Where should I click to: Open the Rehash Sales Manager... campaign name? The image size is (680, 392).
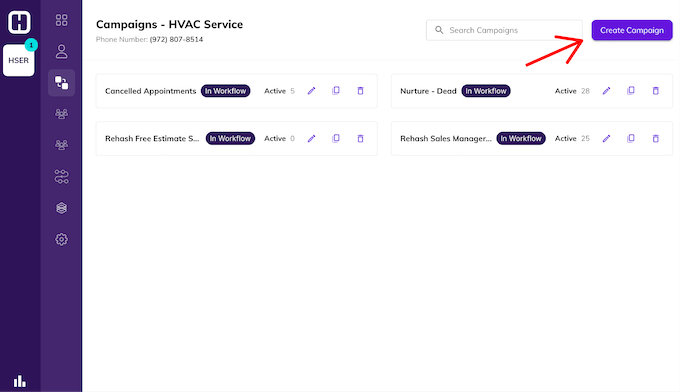pyautogui.click(x=445, y=139)
